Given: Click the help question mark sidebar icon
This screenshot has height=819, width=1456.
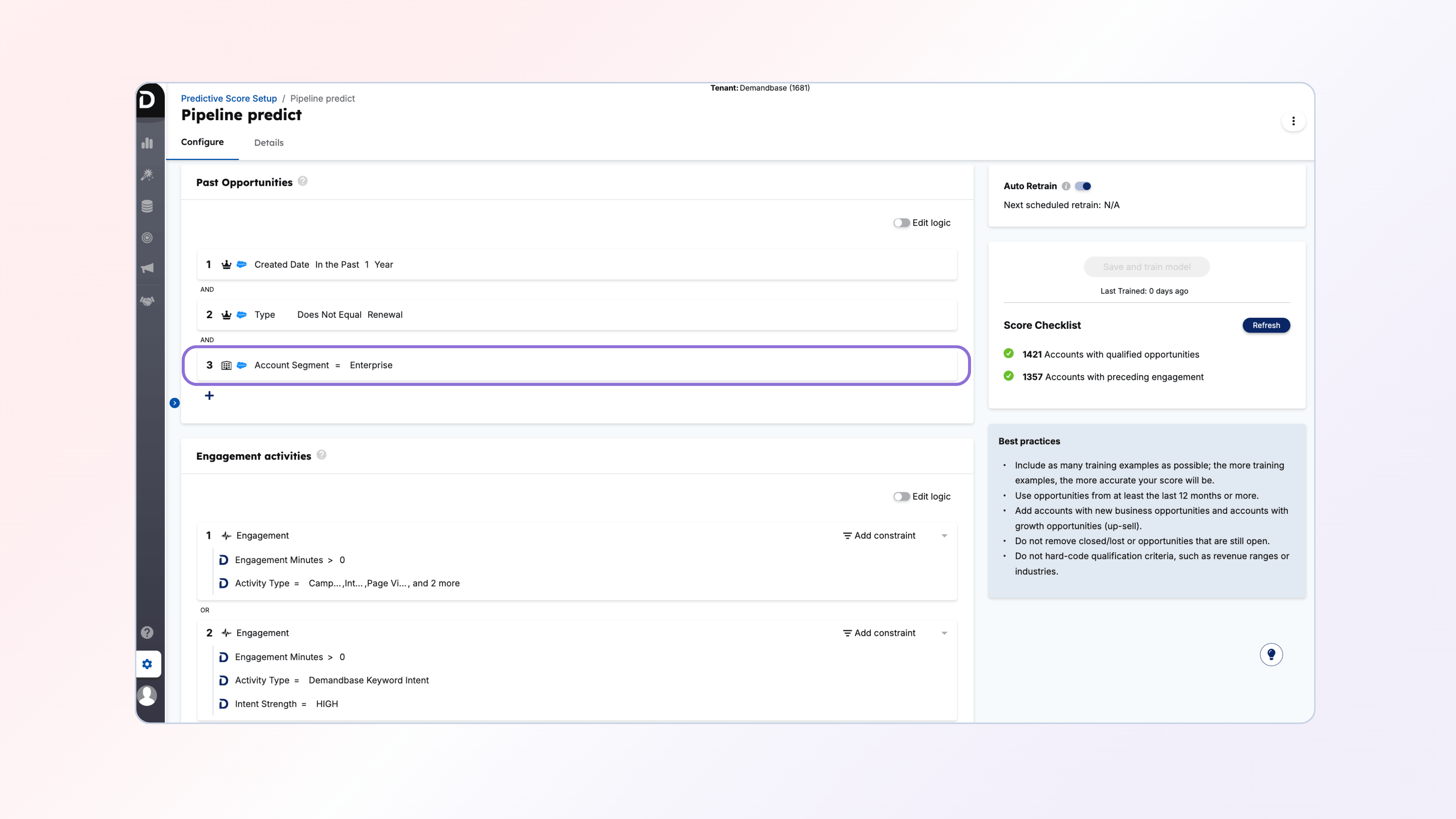Looking at the screenshot, I should pos(147,632).
